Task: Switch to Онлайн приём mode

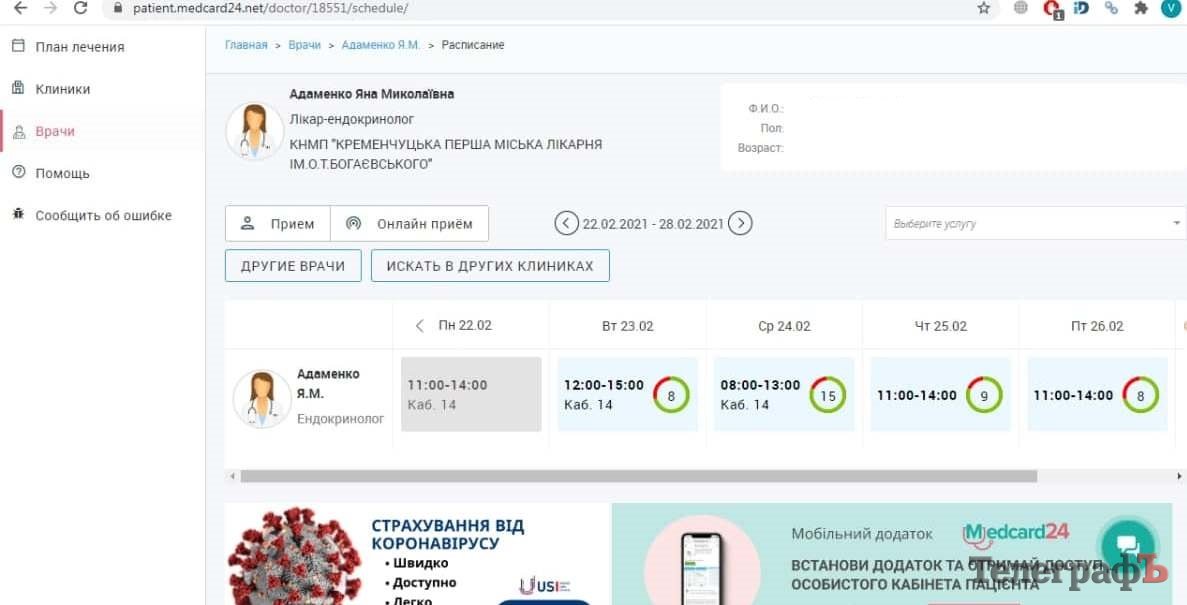Action: point(410,224)
